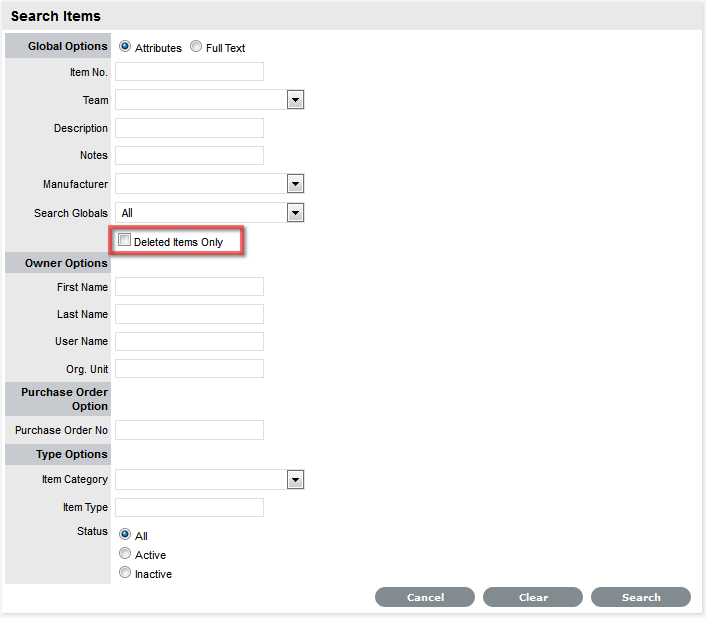Viewport: 706px width, 618px height.
Task: Click the Purchase Order No field
Action: (189, 430)
